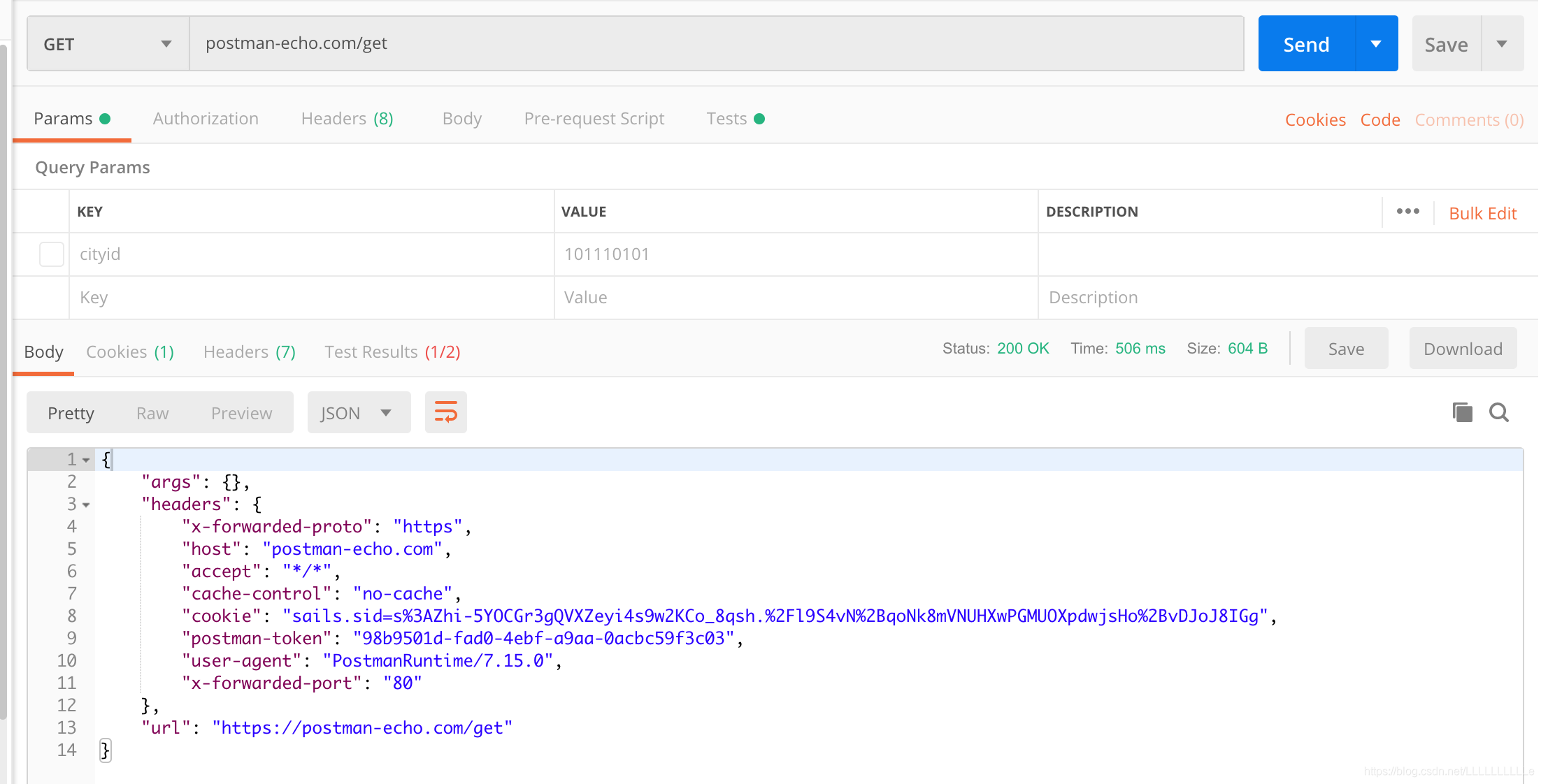Expand the Save button dropdown arrow
Viewport: 1541px width, 784px height.
pyautogui.click(x=1502, y=44)
